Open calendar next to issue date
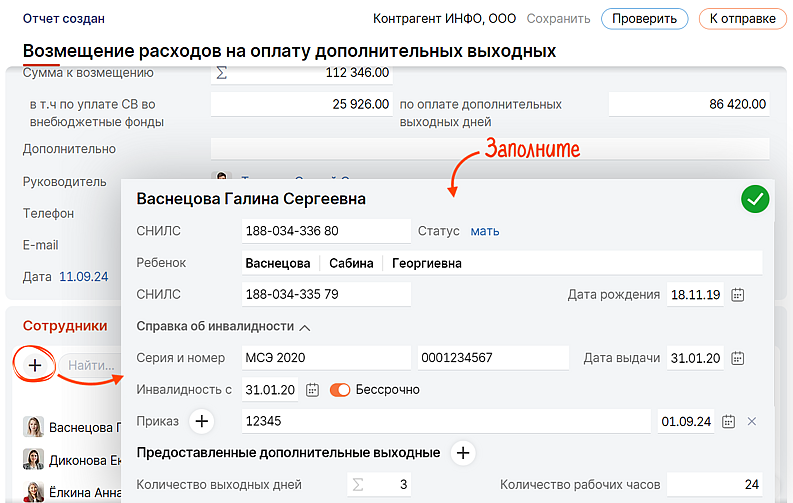This screenshot has height=503, width=793. pos(738,359)
